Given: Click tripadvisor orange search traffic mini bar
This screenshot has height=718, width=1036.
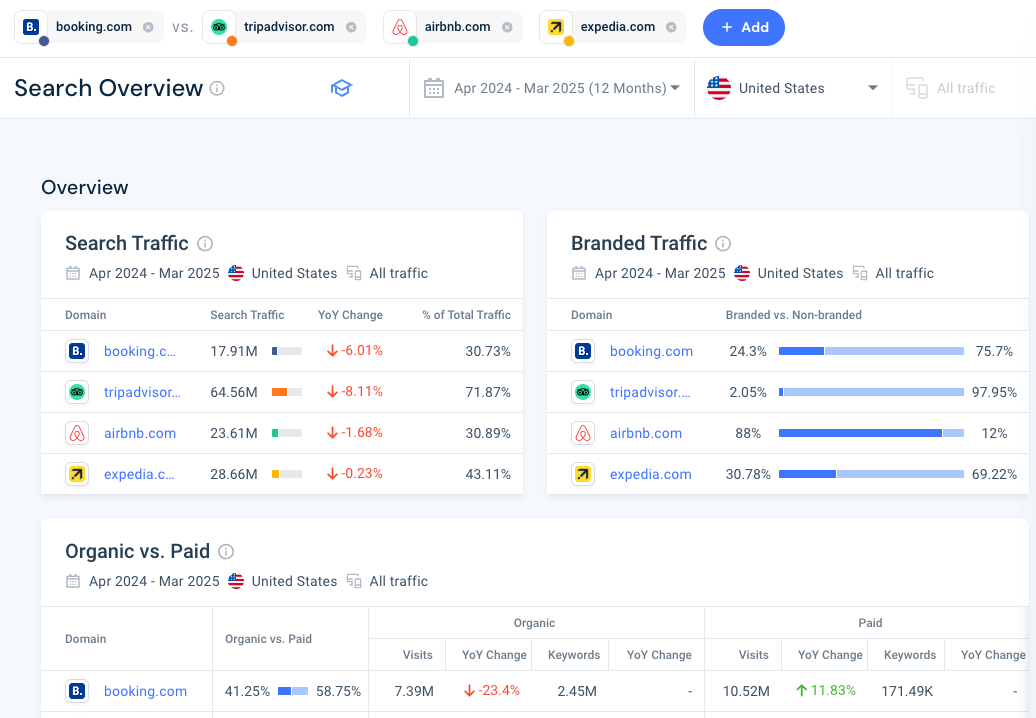Looking at the screenshot, I should [x=287, y=392].
